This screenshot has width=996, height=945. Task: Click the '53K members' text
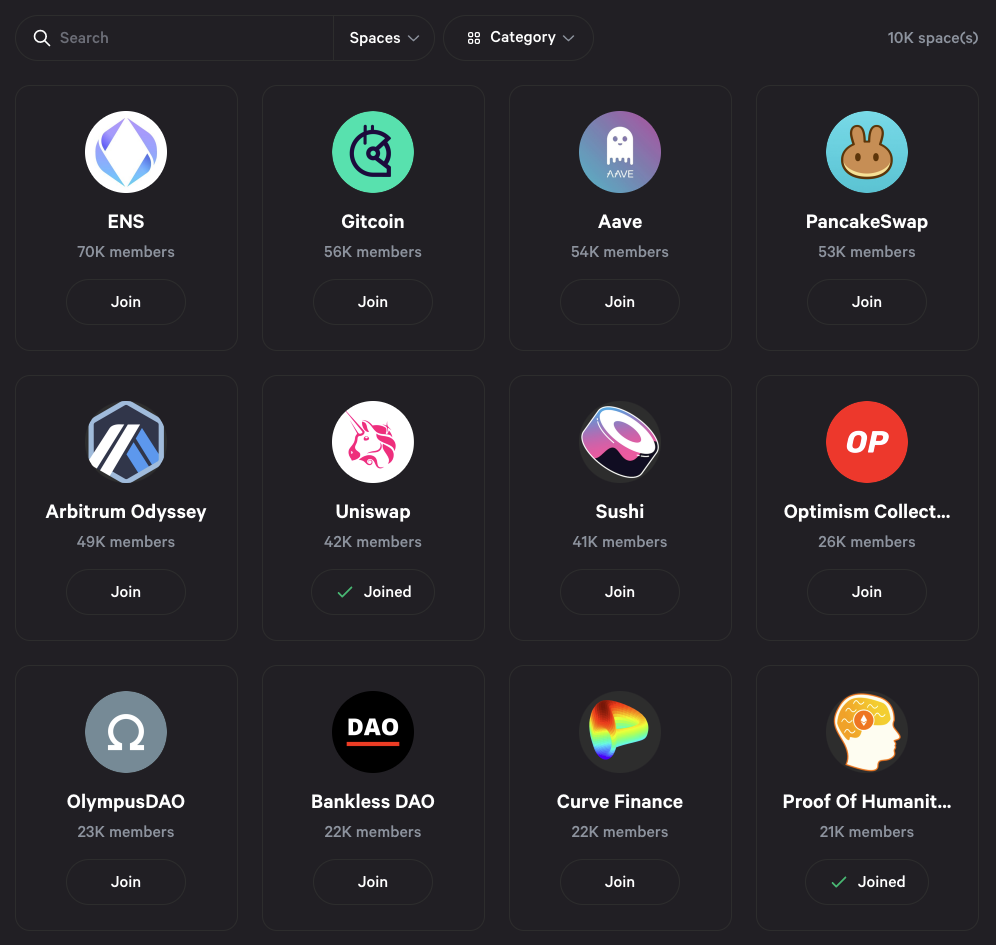(x=867, y=252)
